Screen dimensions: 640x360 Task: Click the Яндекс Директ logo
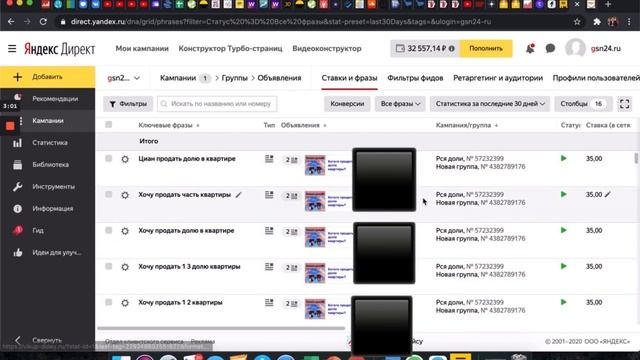coord(60,49)
